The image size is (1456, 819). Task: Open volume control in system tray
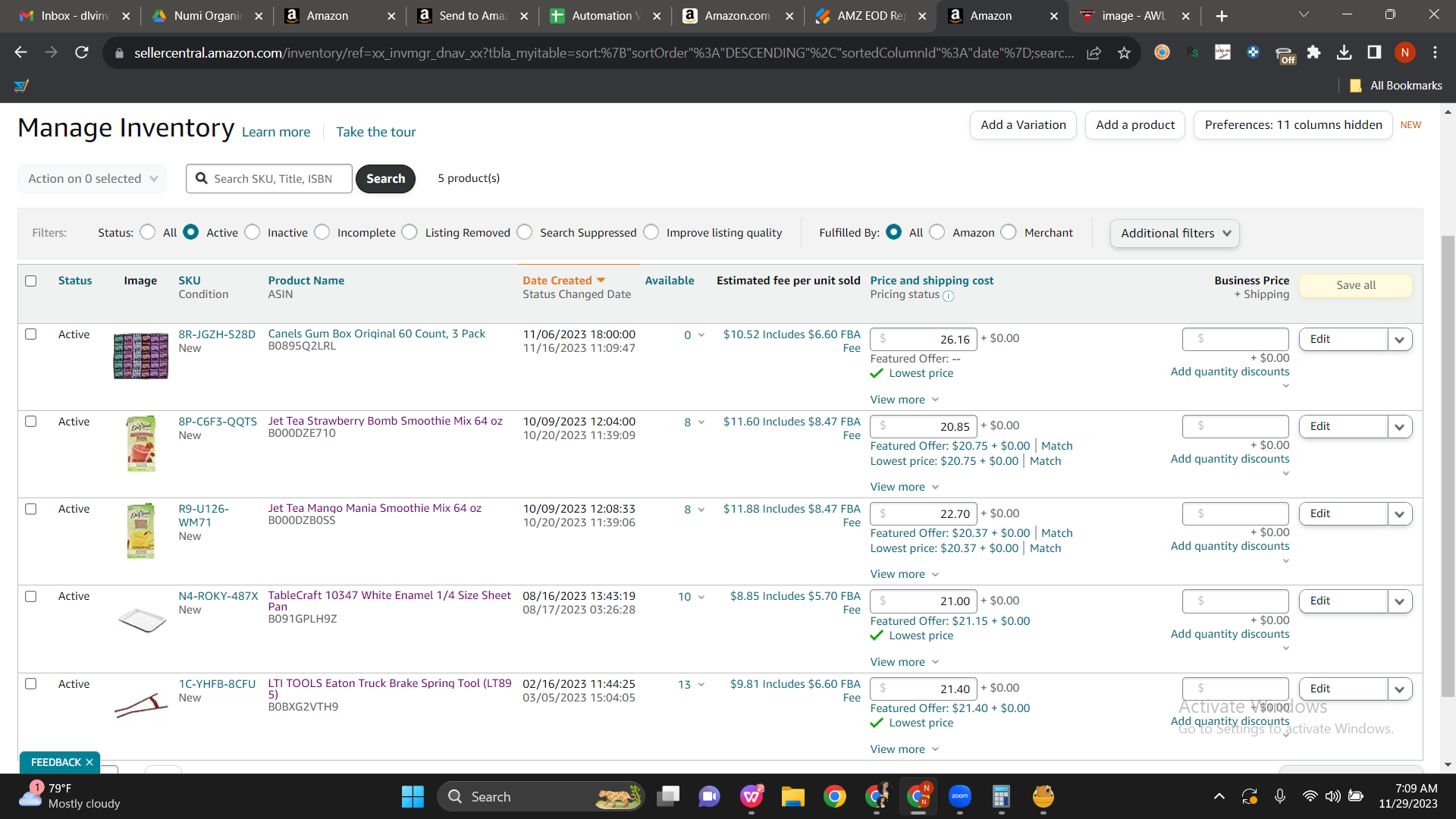coord(1332,796)
